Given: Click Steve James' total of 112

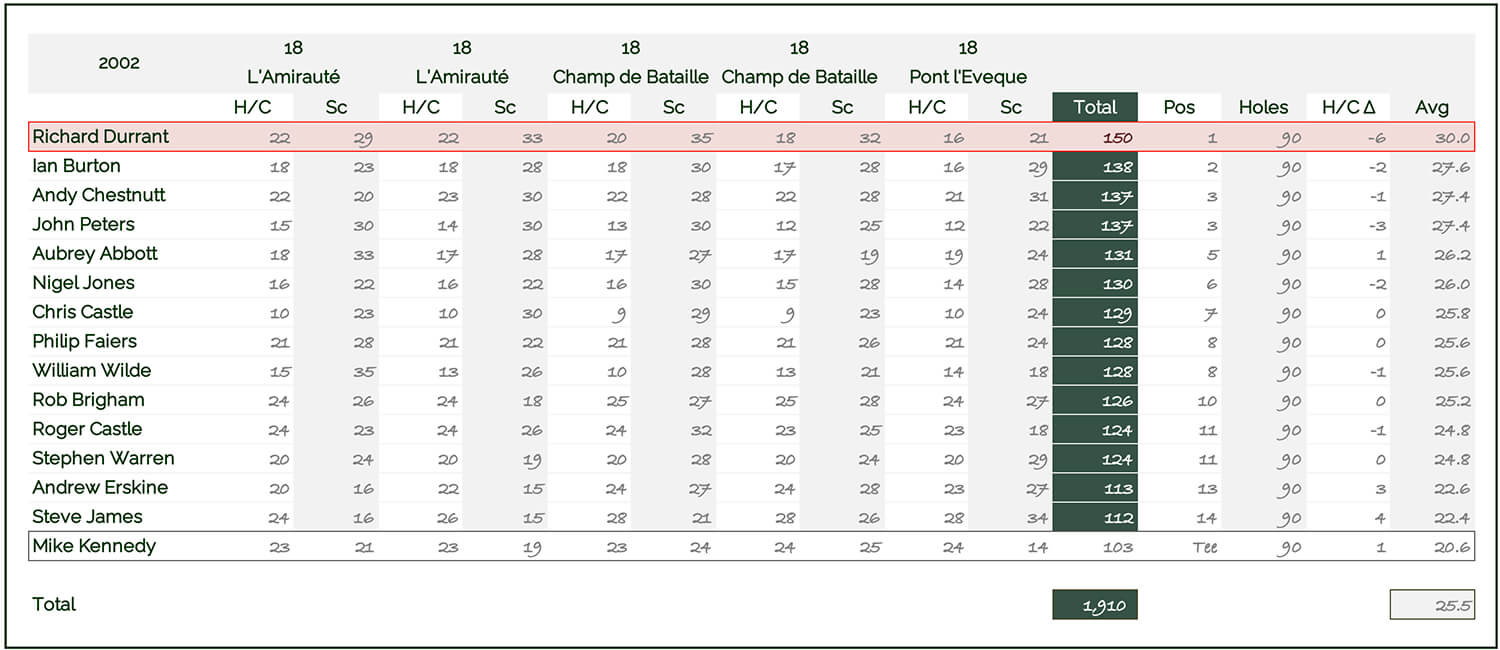Looking at the screenshot, I should [x=1095, y=517].
